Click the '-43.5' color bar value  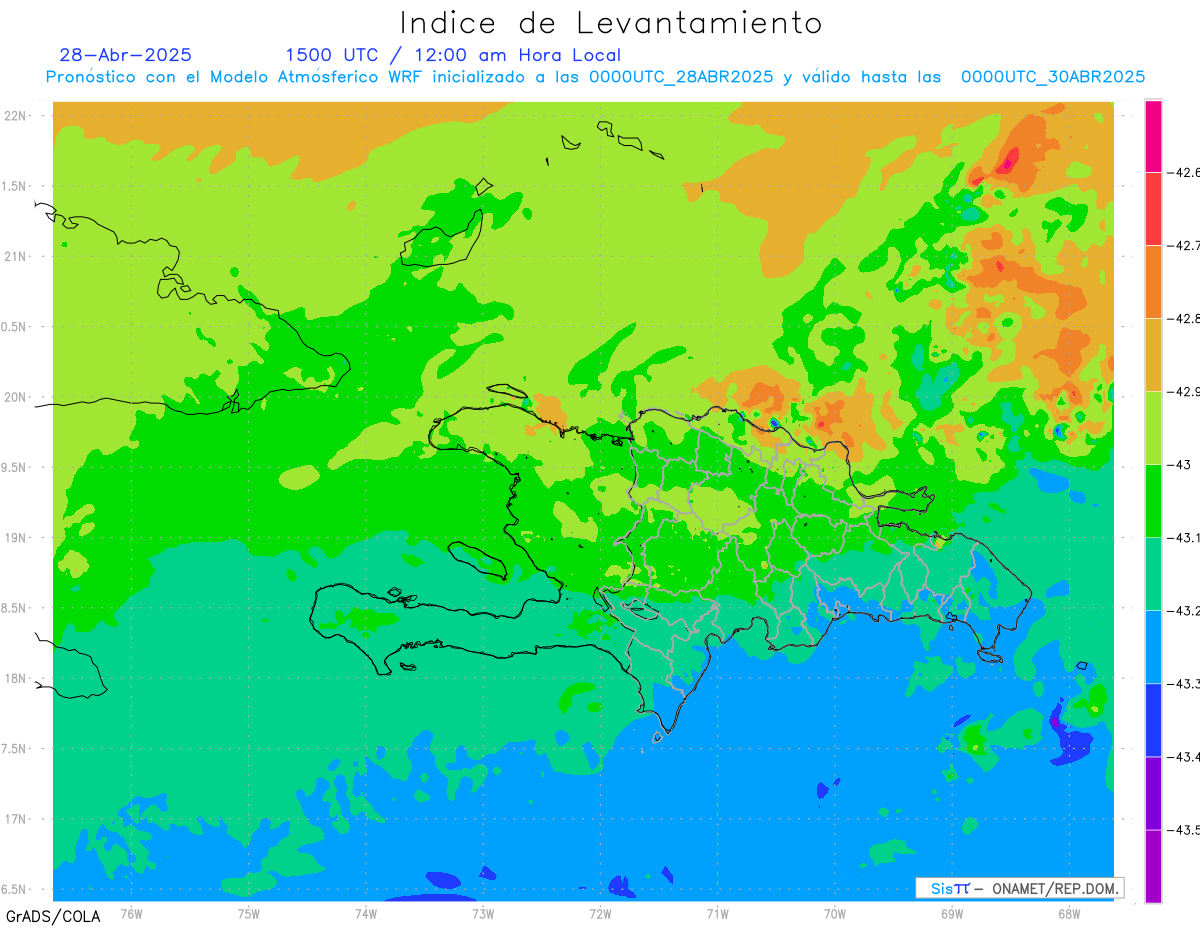(x=1185, y=830)
